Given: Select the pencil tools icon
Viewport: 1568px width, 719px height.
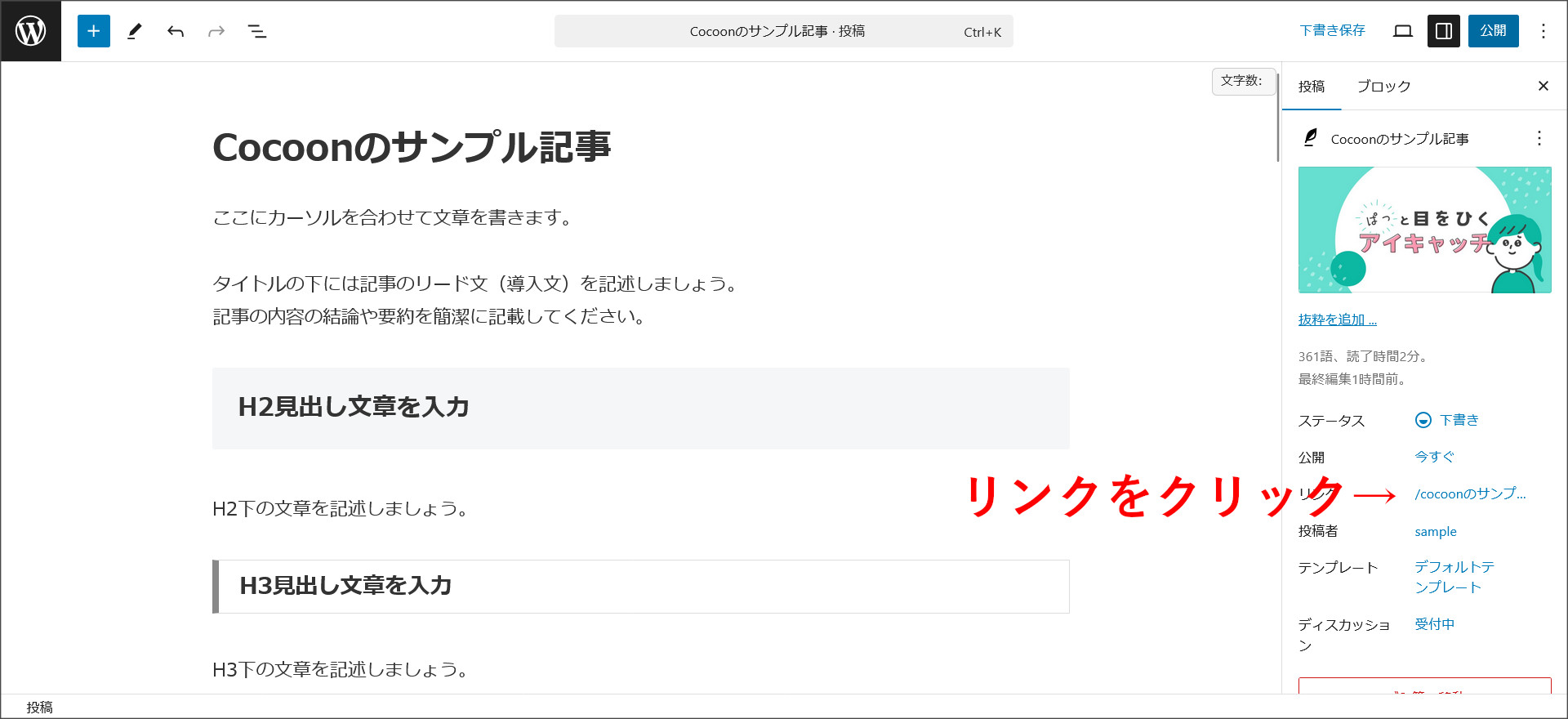Looking at the screenshot, I should coord(135,31).
